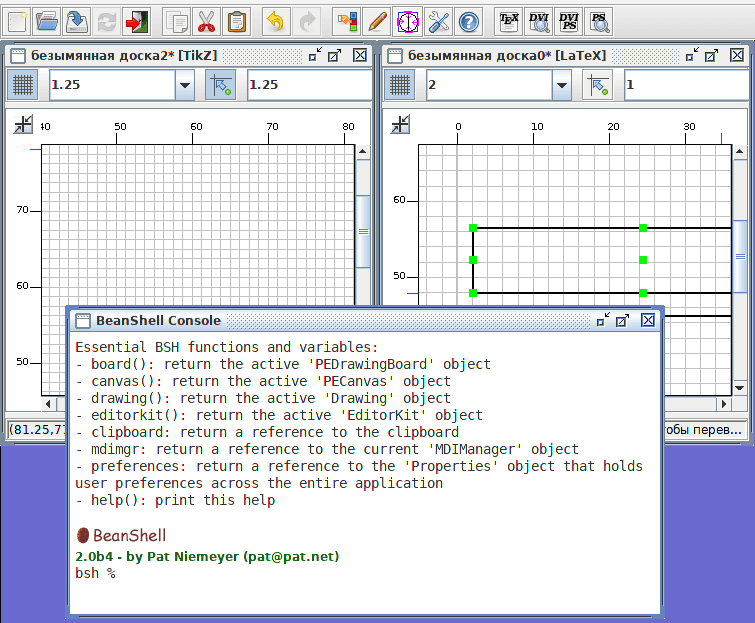
Task: Iconify the LaTeX board window
Action: point(692,55)
